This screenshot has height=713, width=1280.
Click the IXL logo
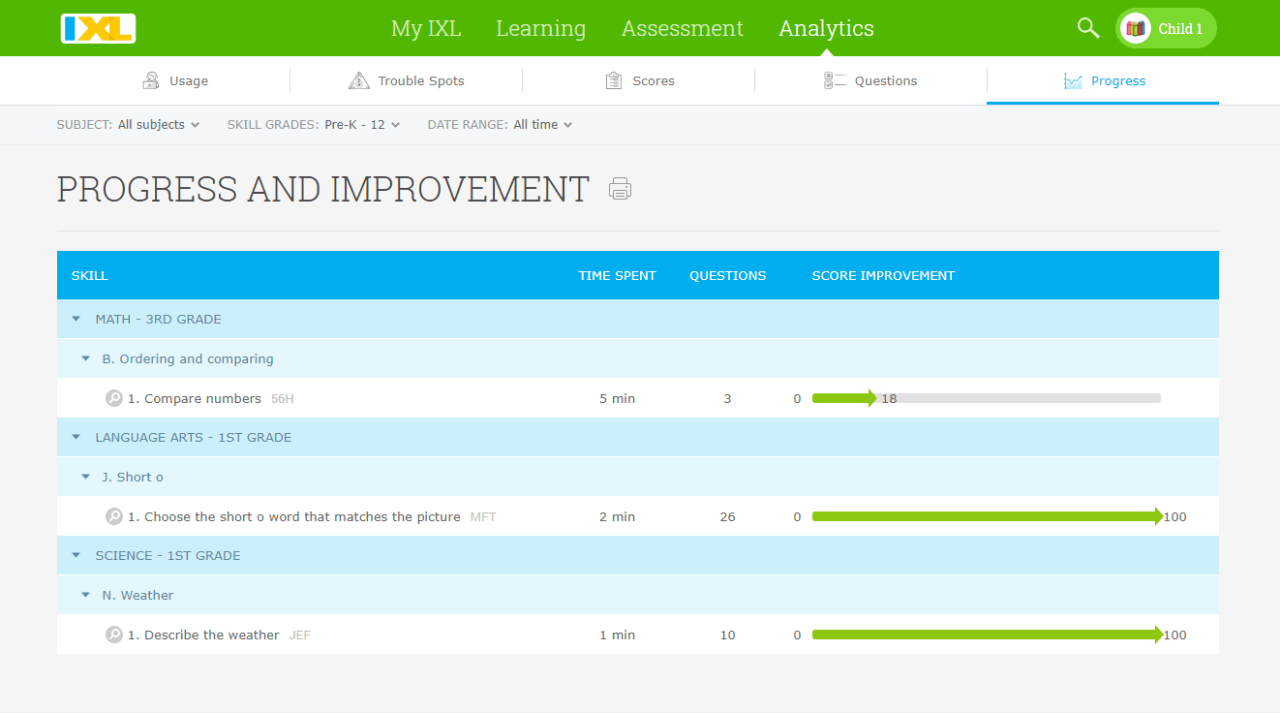click(x=95, y=27)
